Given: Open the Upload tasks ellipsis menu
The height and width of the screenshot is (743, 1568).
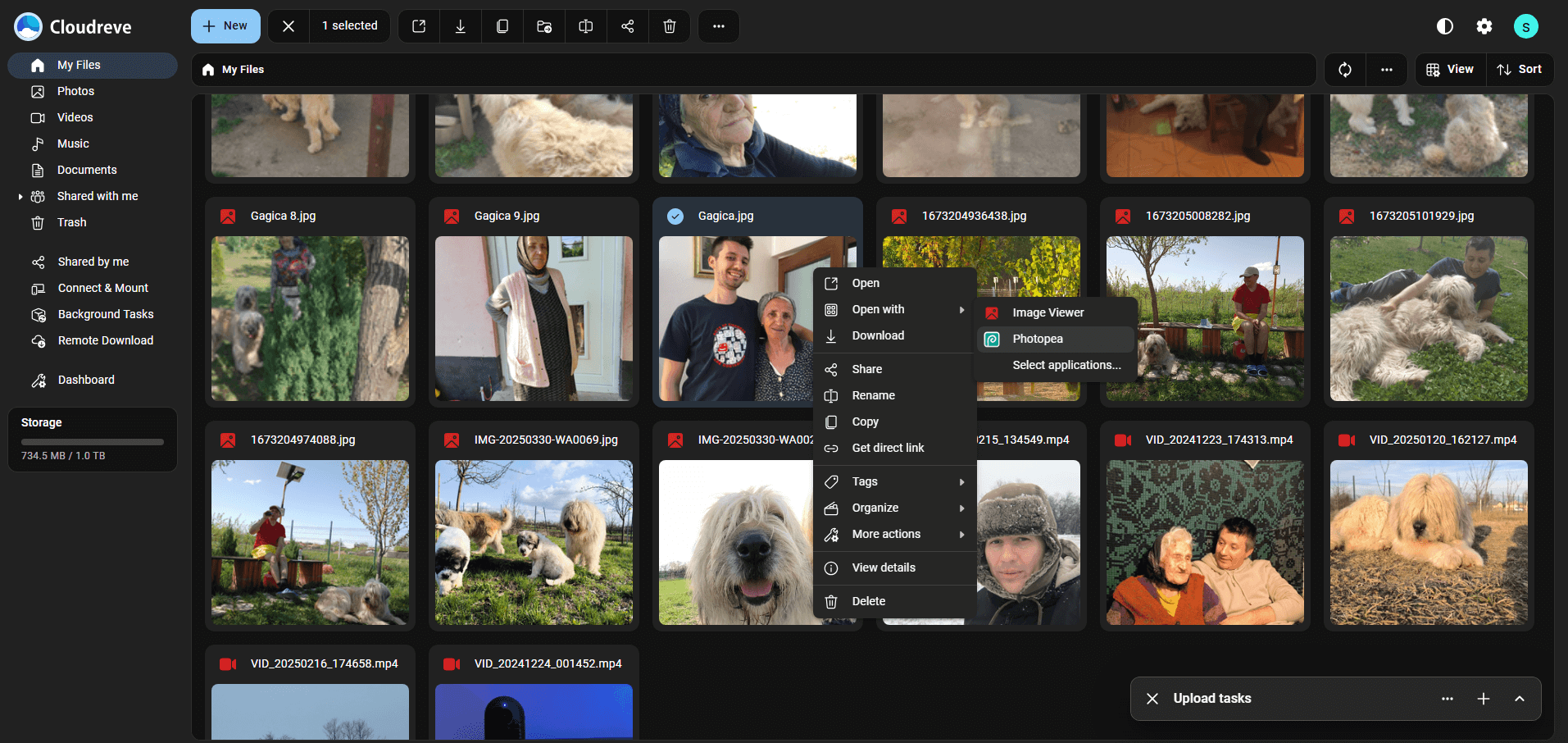Looking at the screenshot, I should 1448,699.
